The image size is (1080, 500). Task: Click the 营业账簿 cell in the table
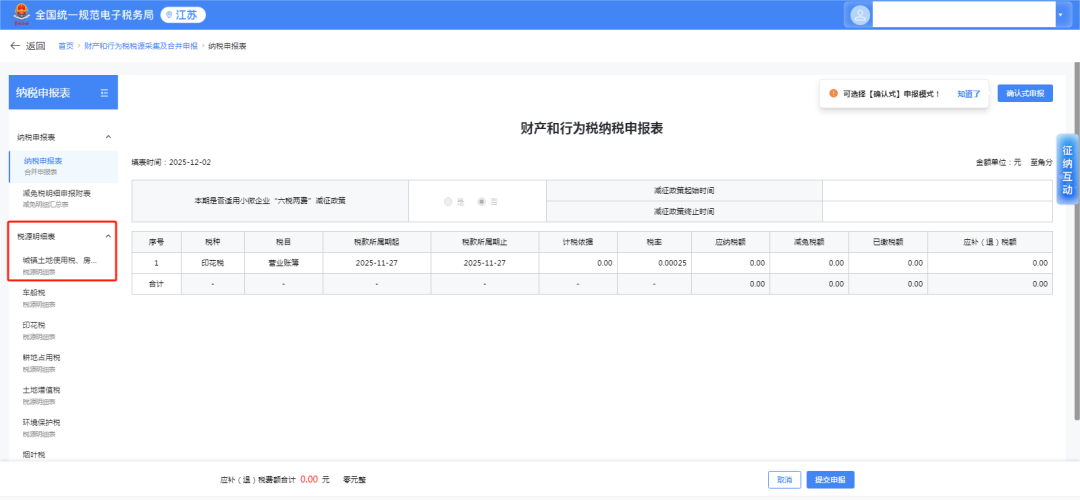[284, 263]
